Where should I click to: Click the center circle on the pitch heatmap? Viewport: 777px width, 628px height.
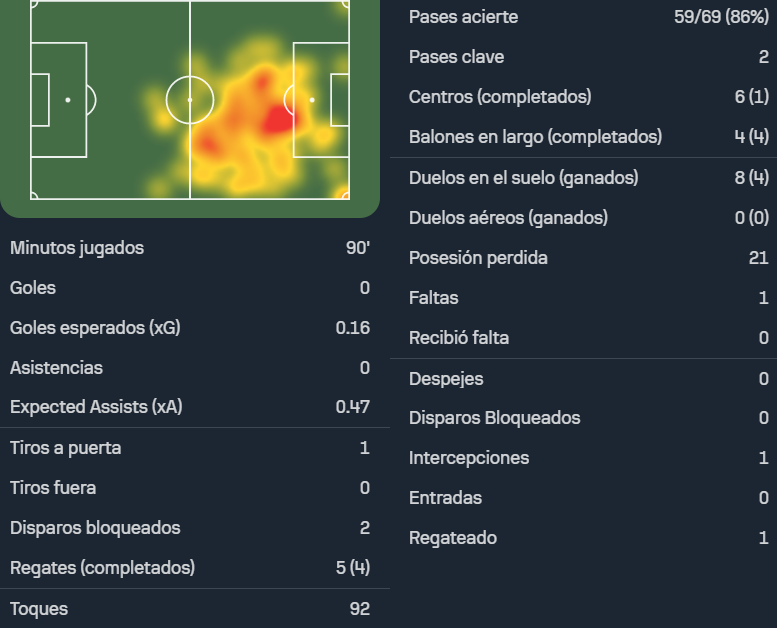190,100
